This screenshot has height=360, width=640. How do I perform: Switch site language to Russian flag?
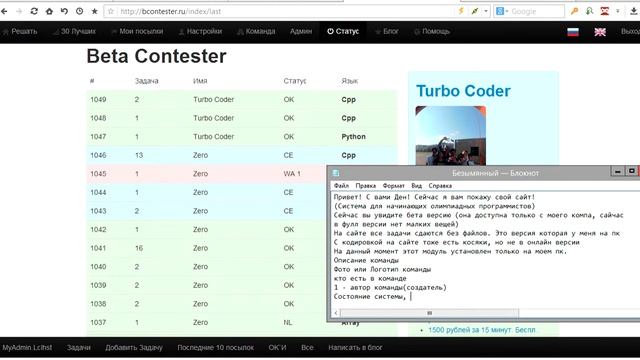point(573,32)
